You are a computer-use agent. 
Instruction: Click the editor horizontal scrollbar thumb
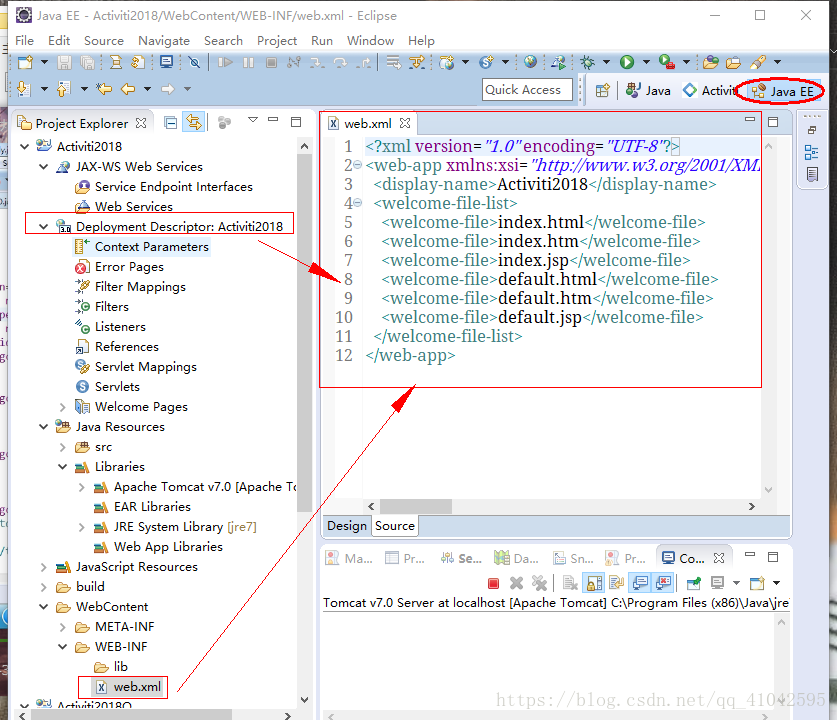click(415, 506)
